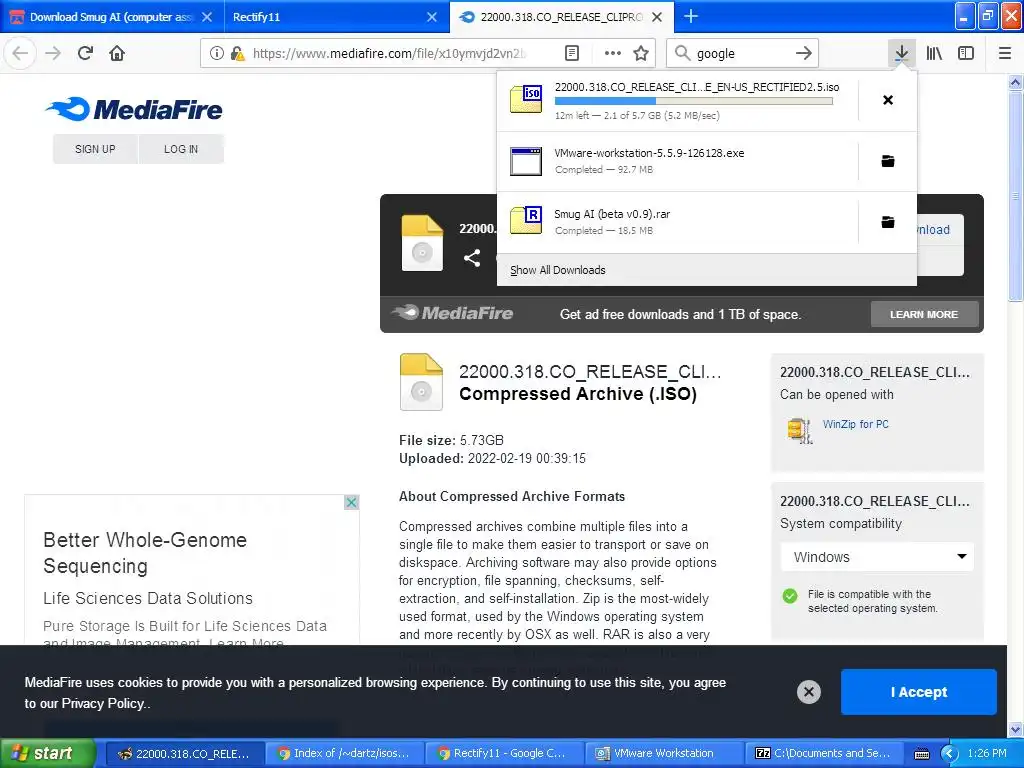The height and width of the screenshot is (768, 1024).
Task: Switch to the Rectify11 tab
Action: [325, 17]
